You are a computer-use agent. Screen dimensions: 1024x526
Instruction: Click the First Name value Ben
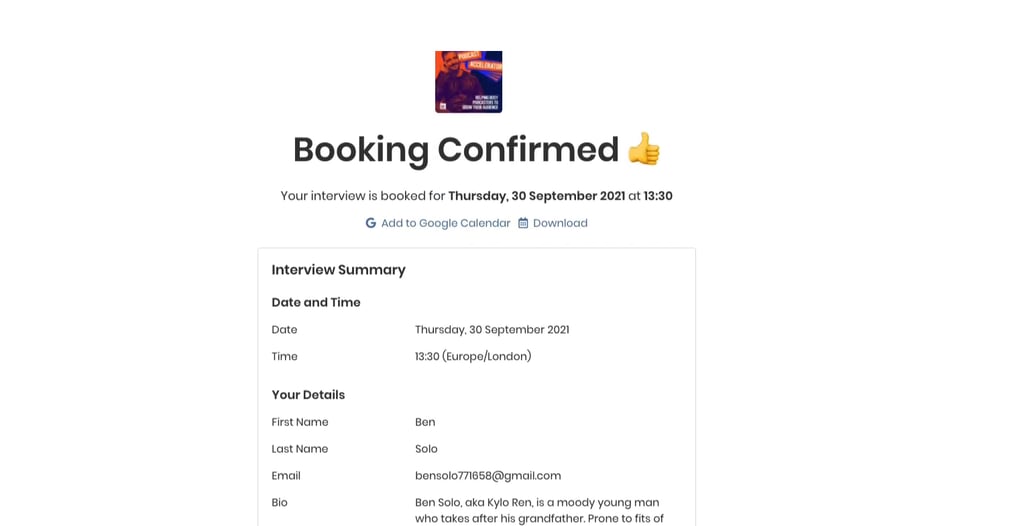(x=425, y=422)
